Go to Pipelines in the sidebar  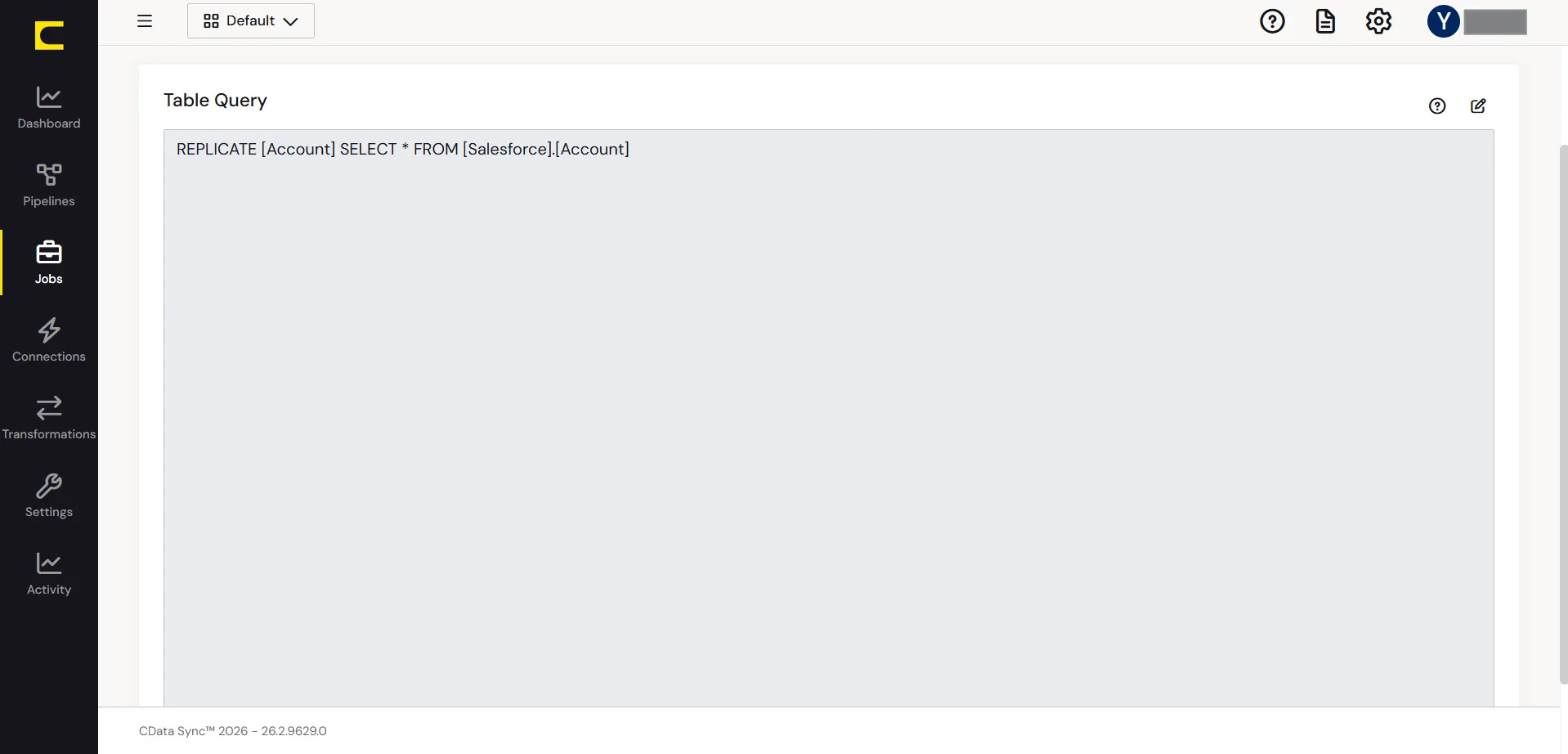coord(49,185)
